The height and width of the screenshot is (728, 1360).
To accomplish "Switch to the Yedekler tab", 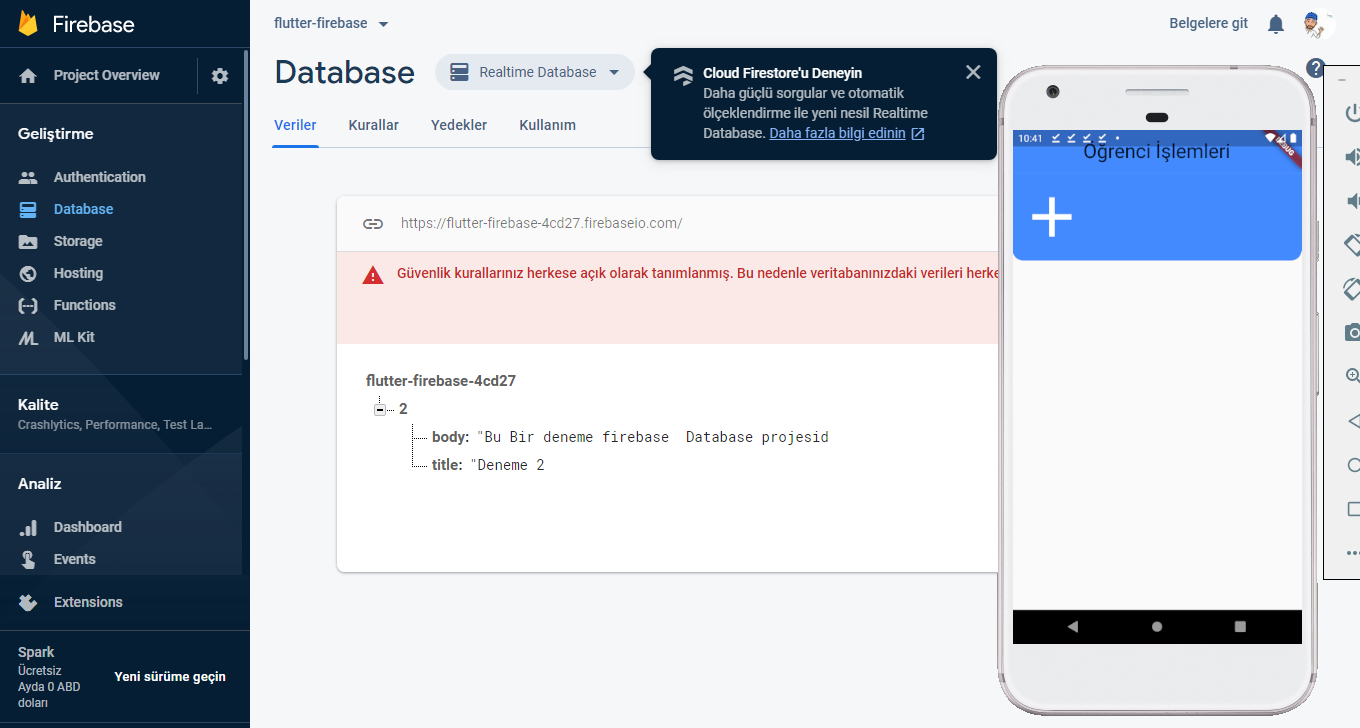I will pyautogui.click(x=459, y=125).
